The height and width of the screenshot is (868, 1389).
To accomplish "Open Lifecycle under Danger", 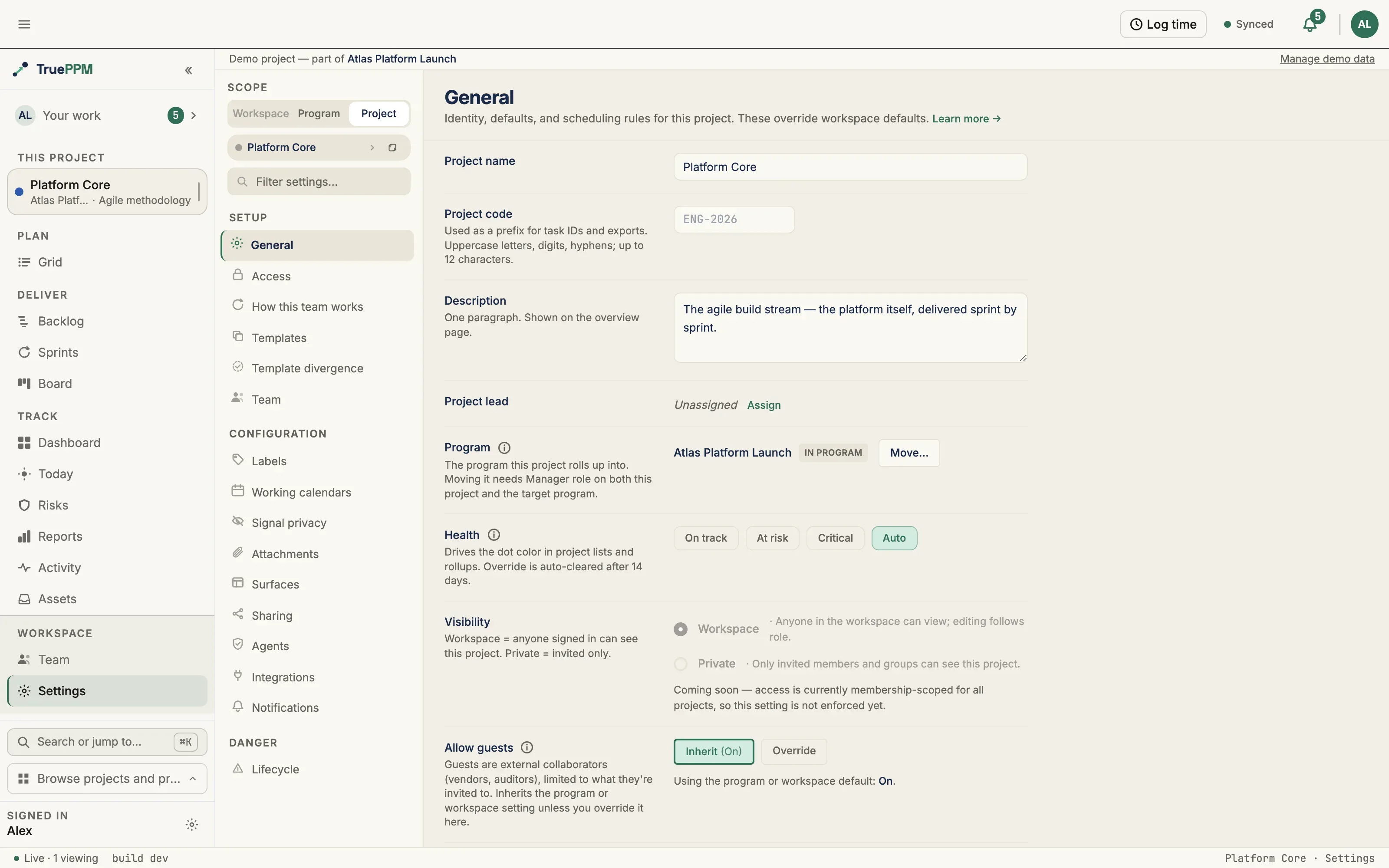I will point(317,769).
